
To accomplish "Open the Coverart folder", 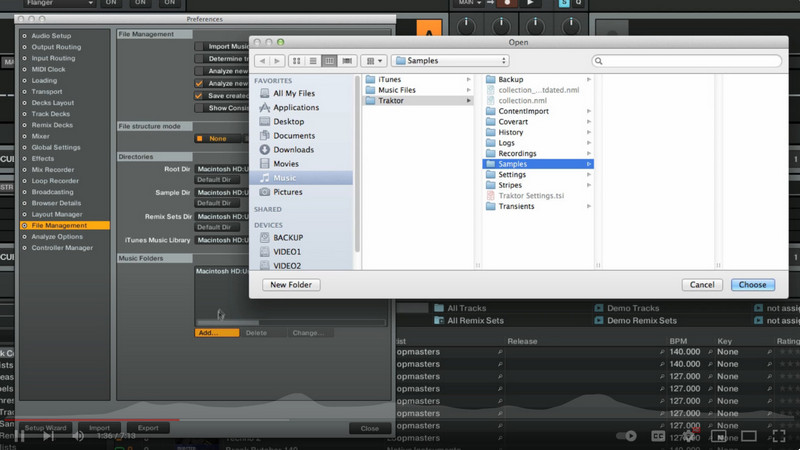I will 538,122.
